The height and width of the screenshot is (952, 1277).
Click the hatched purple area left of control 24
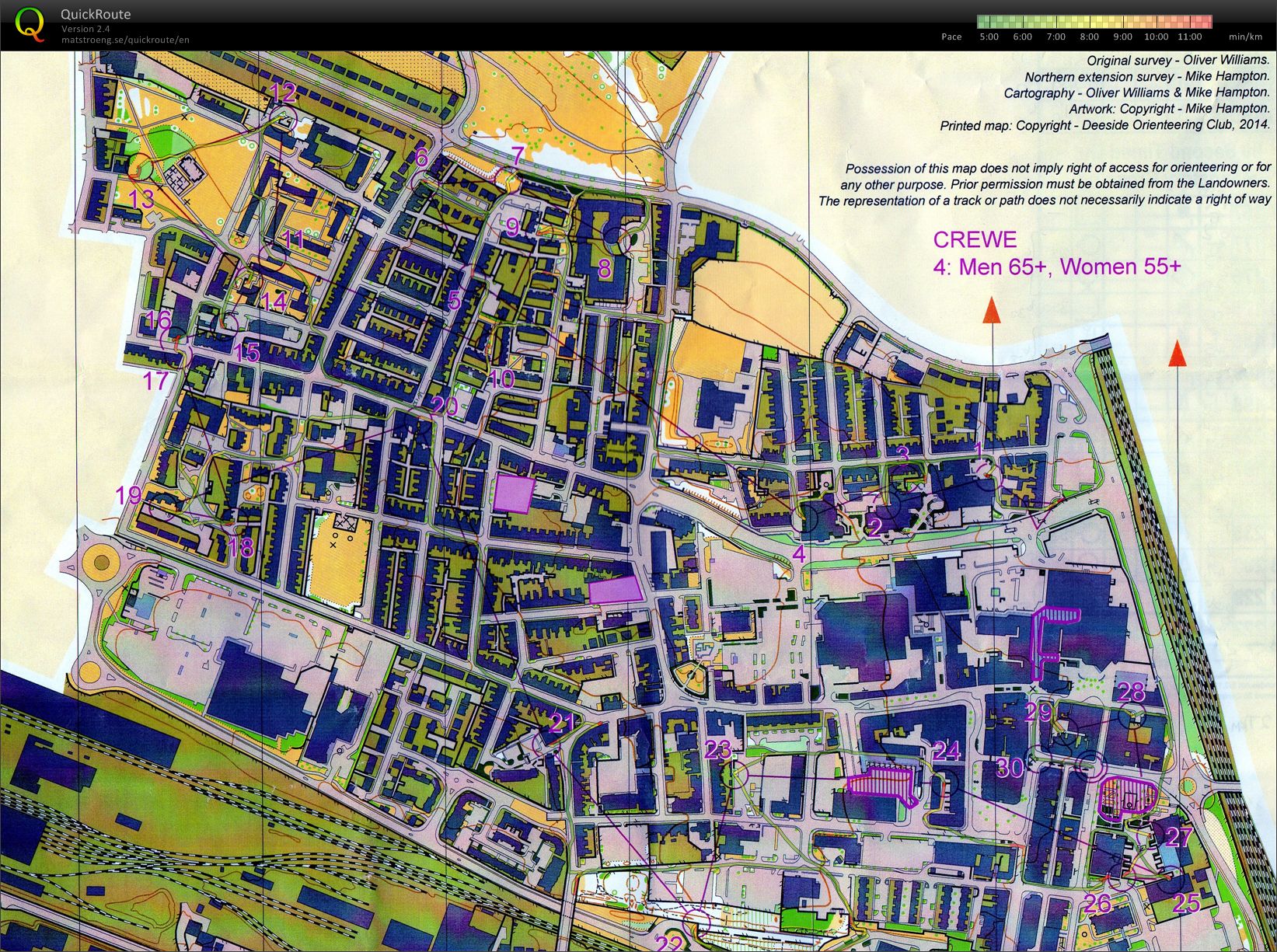pos(883,785)
